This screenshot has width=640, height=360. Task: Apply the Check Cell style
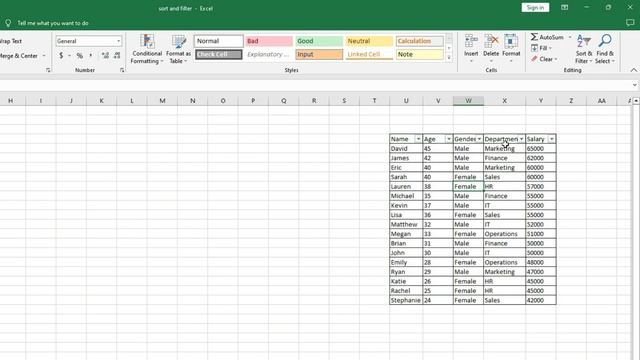coord(219,54)
